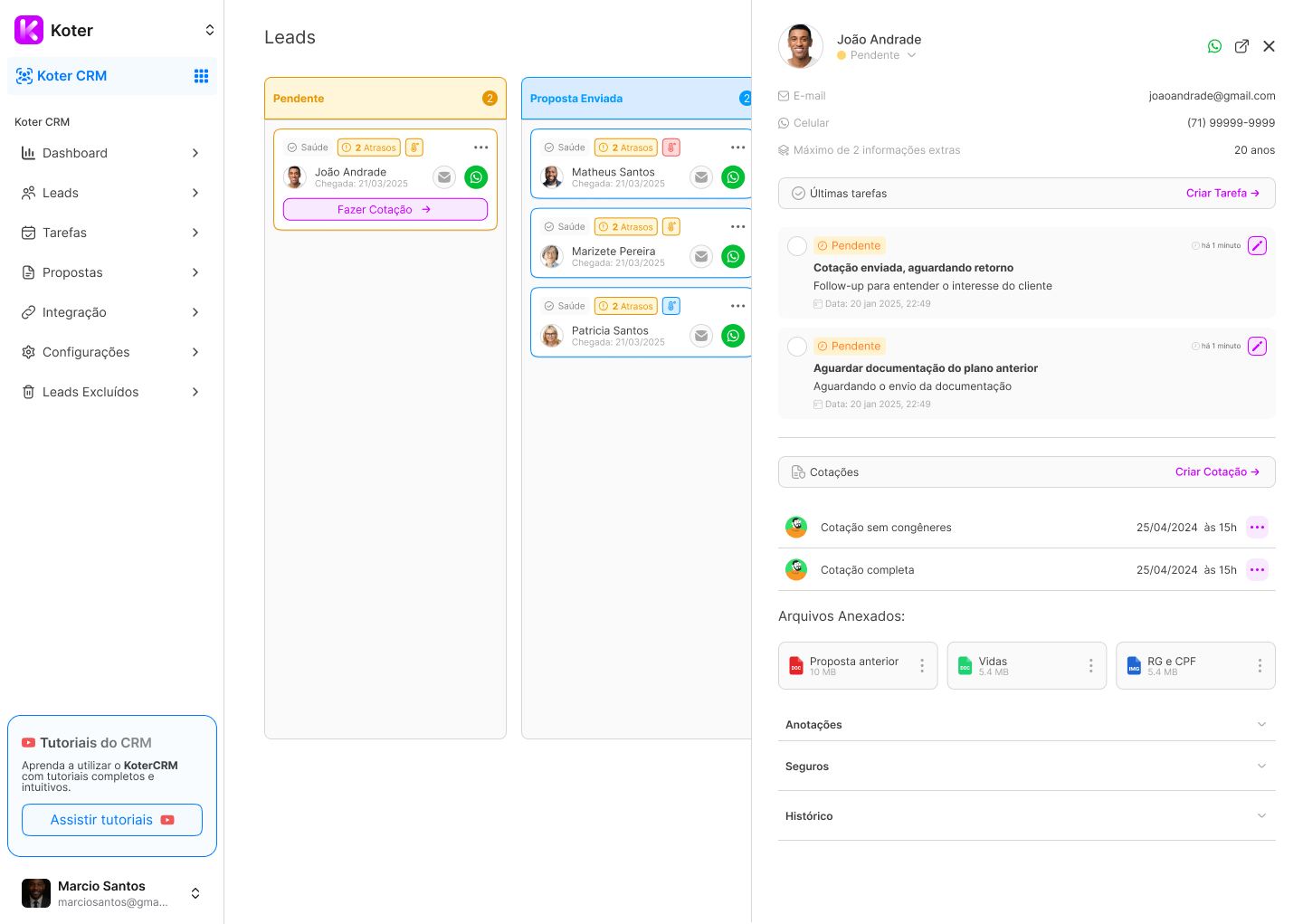1303x924 pixels.
Task: Open three-dot menu on Patricia Santos card
Action: click(737, 306)
